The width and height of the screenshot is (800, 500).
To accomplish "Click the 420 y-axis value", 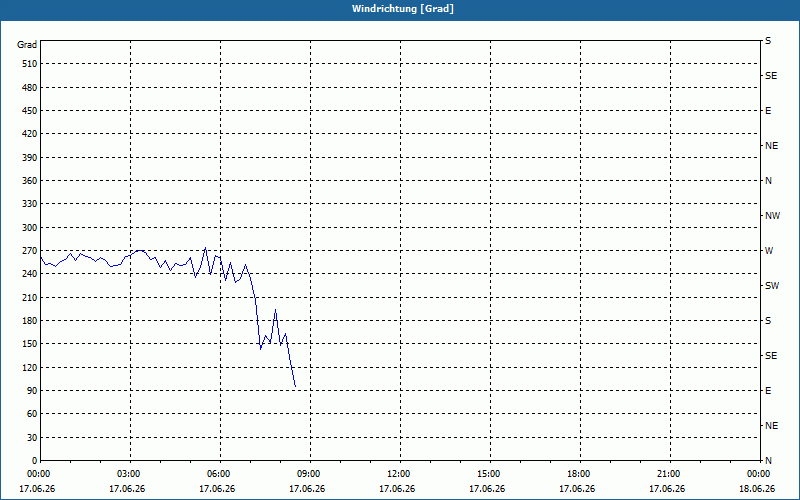I will [30, 134].
